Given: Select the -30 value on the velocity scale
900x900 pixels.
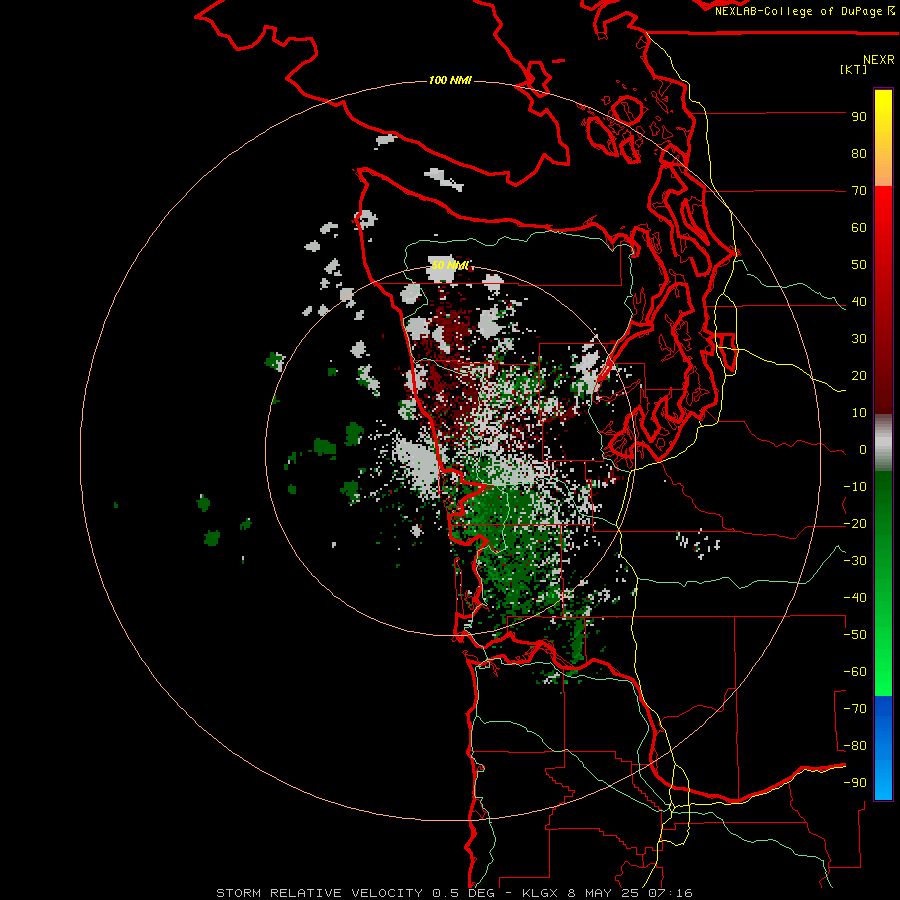Looking at the screenshot, I should click(855, 561).
